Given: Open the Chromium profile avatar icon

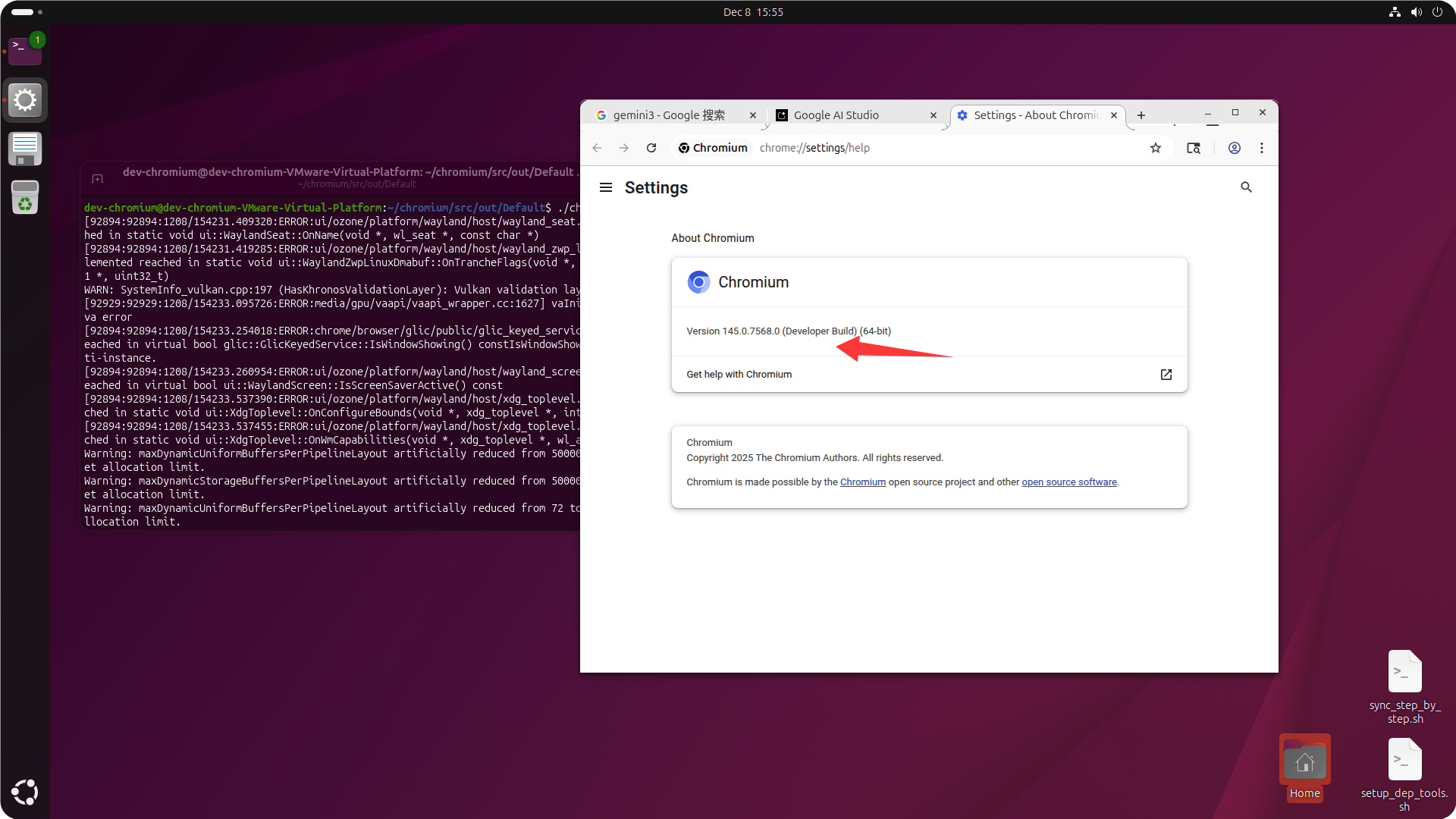Looking at the screenshot, I should [1234, 148].
